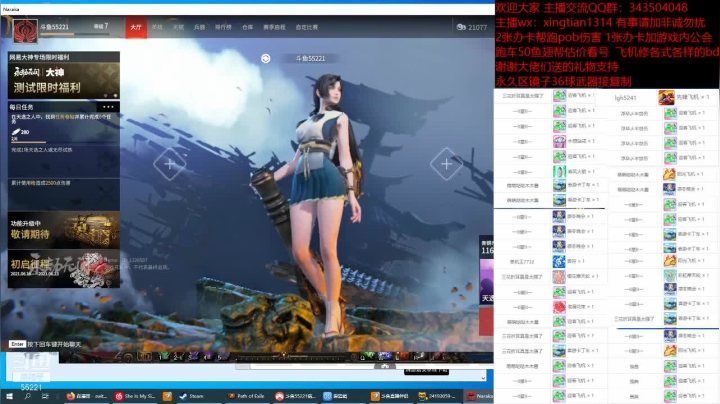Open the 敬请期待 coming soon banner
Image resolution: width=720 pixels, height=404 pixels.
(x=64, y=230)
